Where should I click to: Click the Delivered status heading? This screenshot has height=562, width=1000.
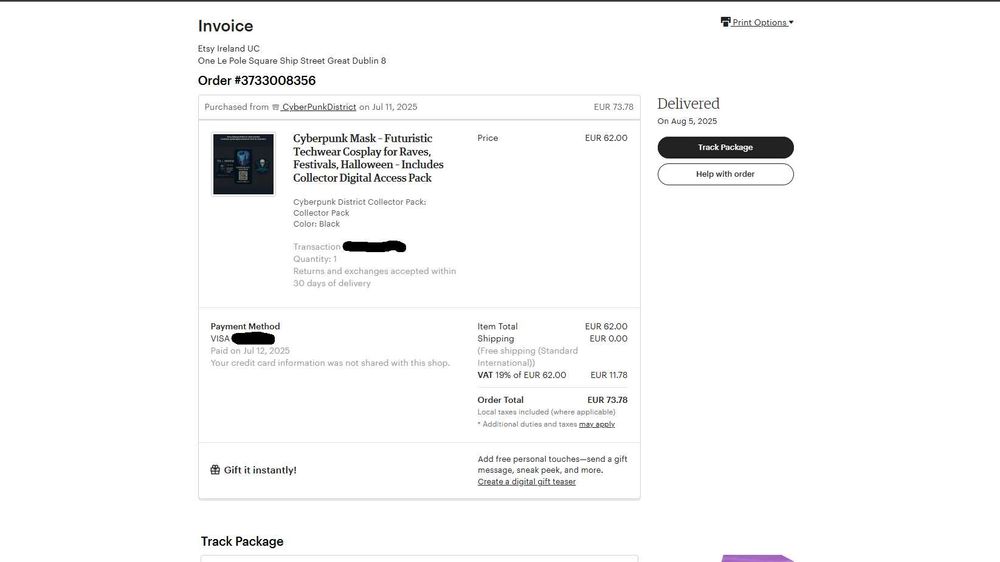(688, 103)
